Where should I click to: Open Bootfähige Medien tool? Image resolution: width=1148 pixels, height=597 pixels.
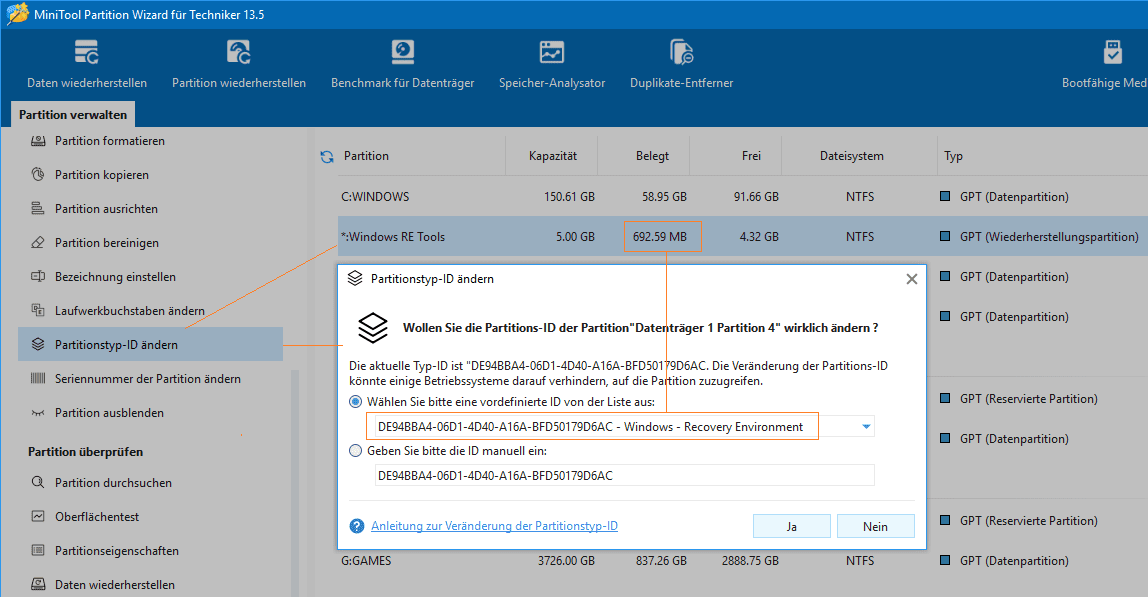[1104, 64]
